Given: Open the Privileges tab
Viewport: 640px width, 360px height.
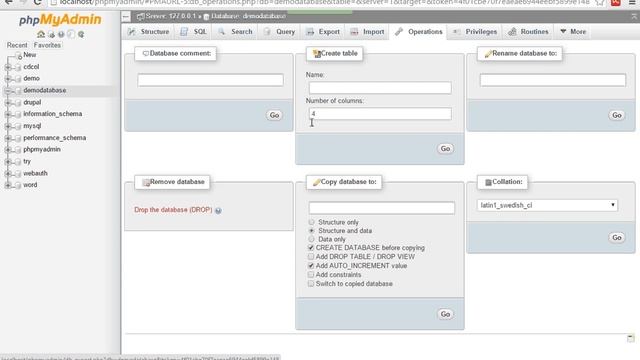Looking at the screenshot, I should click(x=475, y=32).
